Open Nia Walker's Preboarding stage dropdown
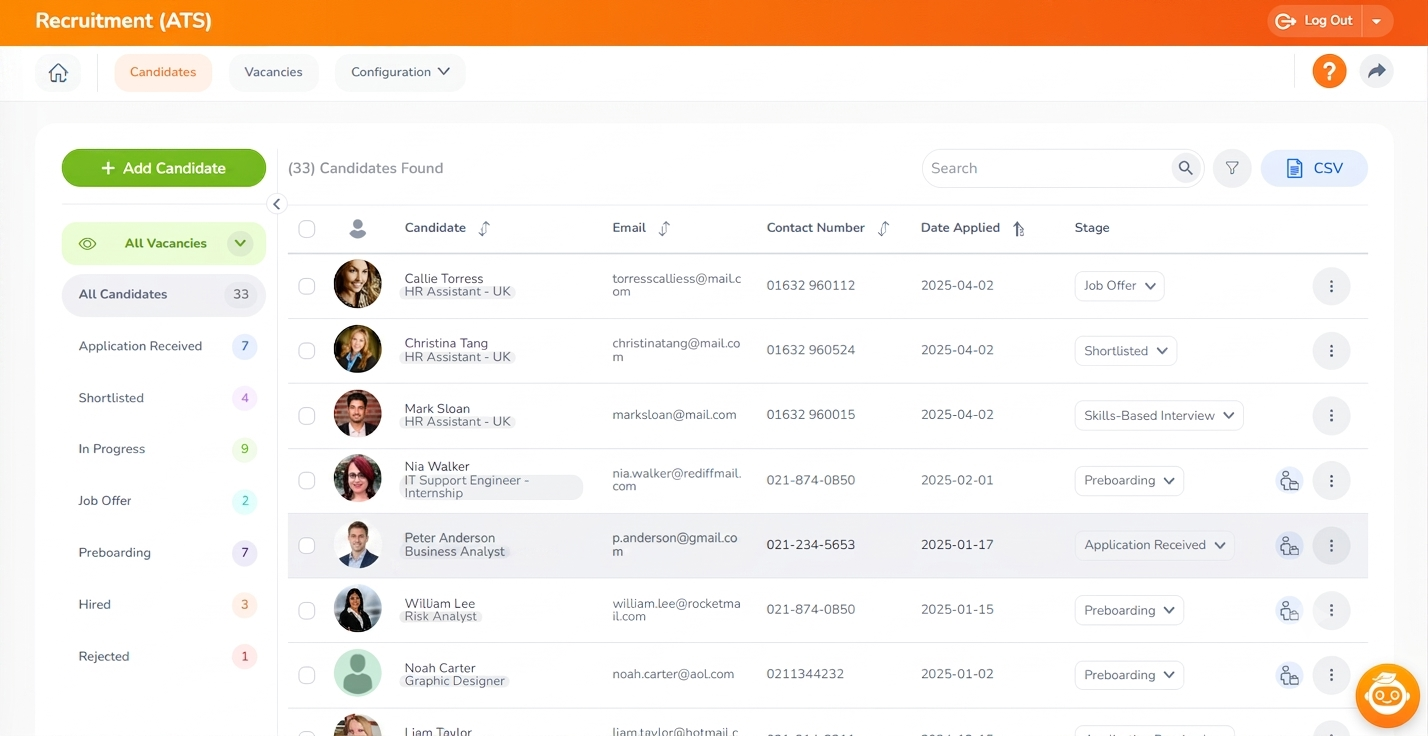Viewport: 1428px width, 736px height. tap(1129, 481)
